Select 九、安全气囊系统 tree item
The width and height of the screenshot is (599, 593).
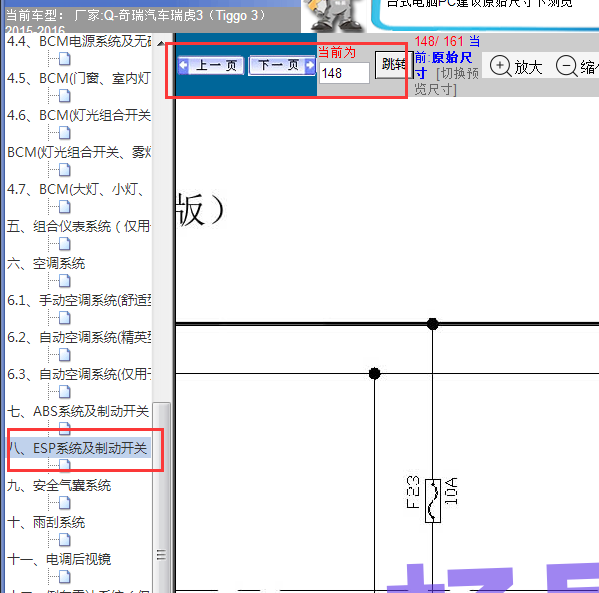pyautogui.click(x=59, y=486)
